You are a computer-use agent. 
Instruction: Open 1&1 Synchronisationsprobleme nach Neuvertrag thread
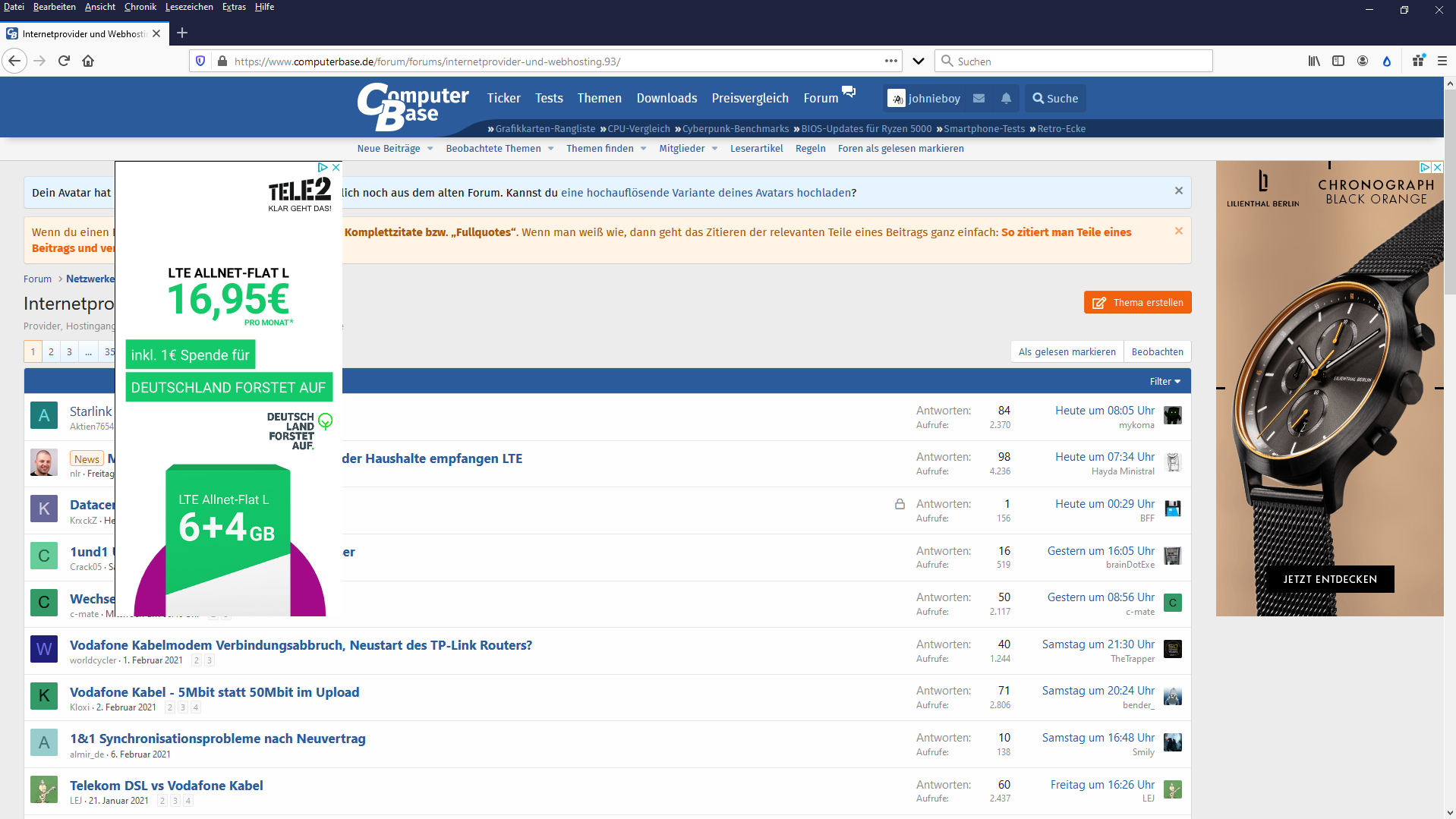[217, 739]
